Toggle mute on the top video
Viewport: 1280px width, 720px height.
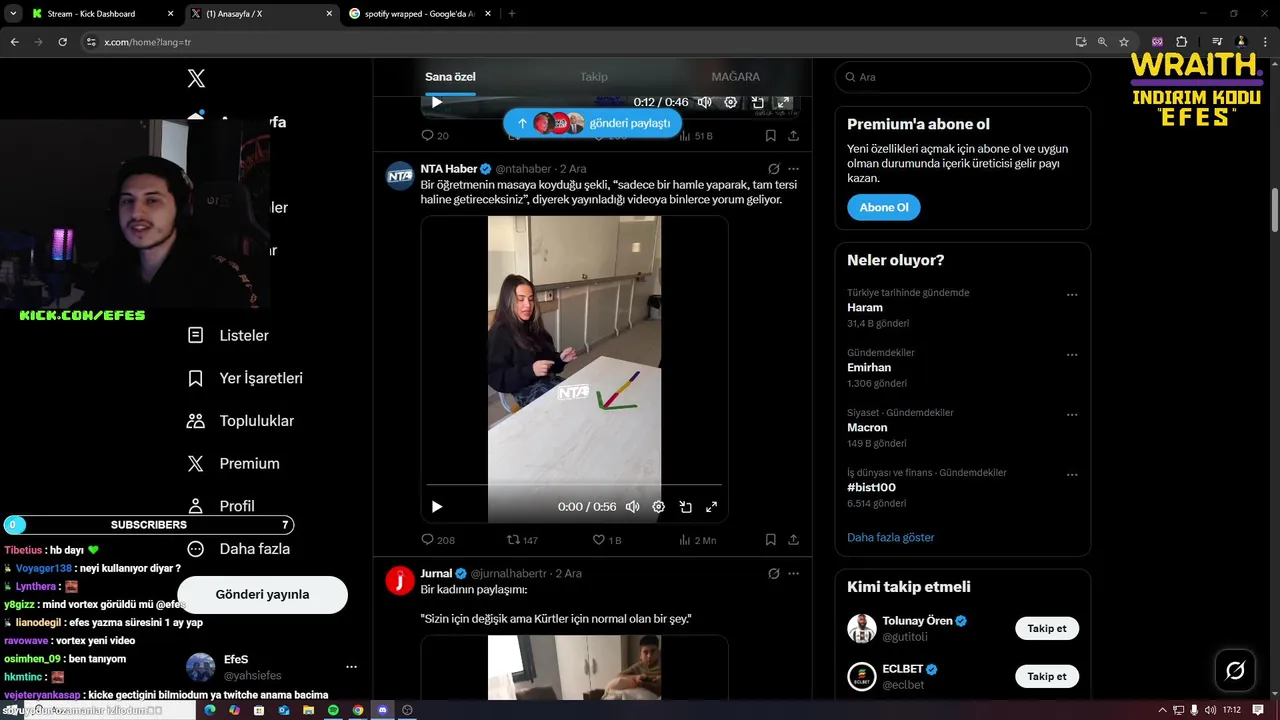pyautogui.click(x=704, y=102)
